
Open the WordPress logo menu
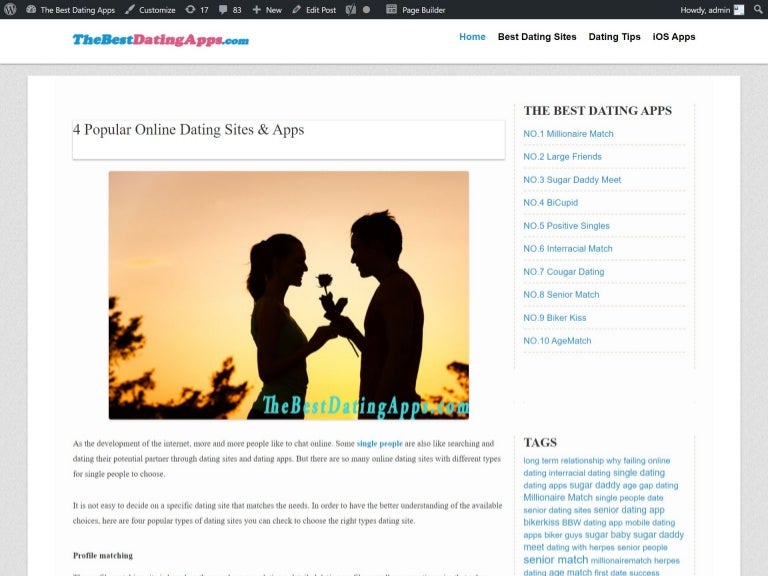point(10,9)
